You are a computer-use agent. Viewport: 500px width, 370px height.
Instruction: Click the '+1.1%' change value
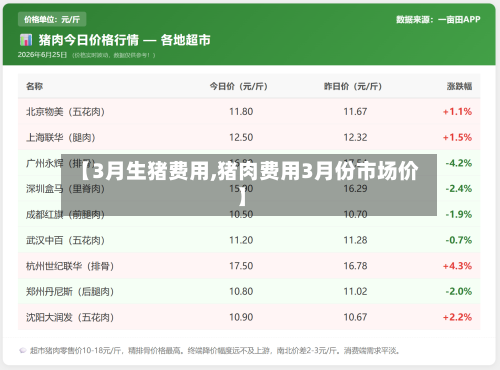457,112
